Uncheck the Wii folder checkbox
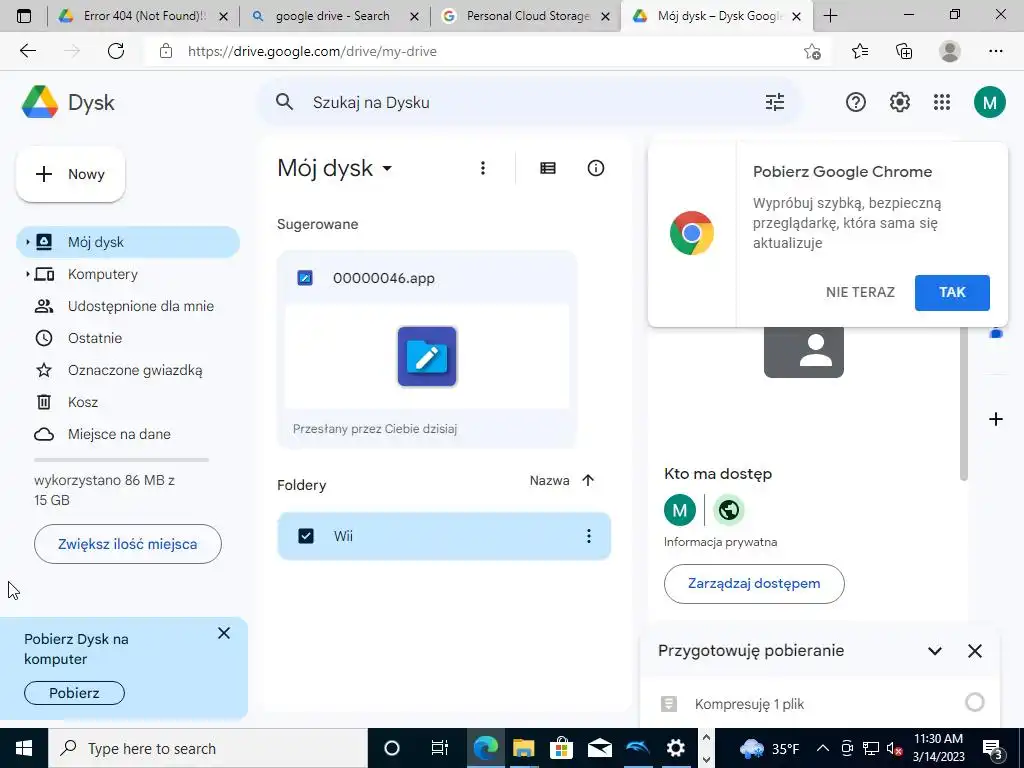Viewport: 1024px width, 768px height. (x=306, y=536)
